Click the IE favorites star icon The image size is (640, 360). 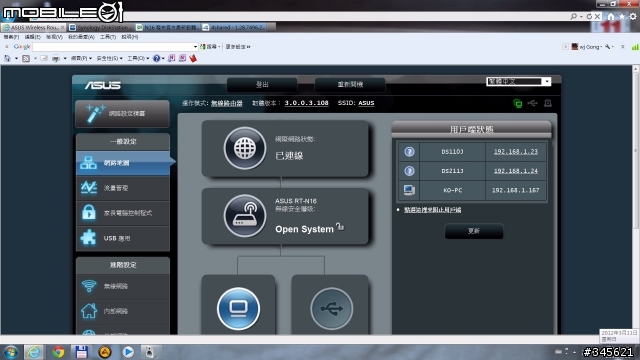click(x=622, y=16)
